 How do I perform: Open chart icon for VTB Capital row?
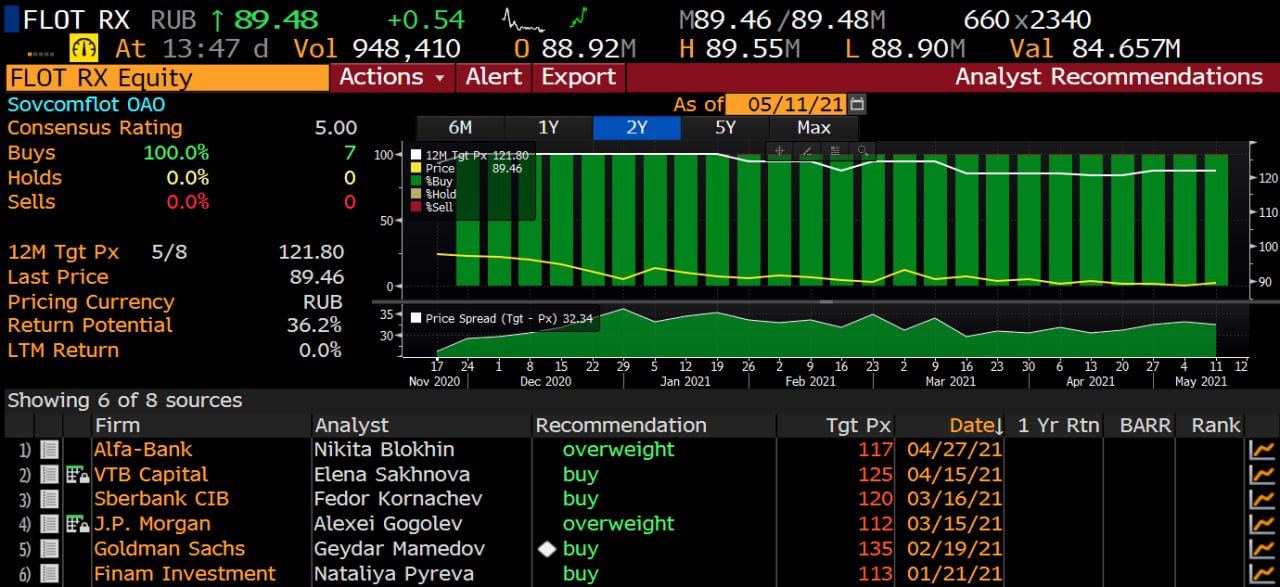[x=1263, y=475]
